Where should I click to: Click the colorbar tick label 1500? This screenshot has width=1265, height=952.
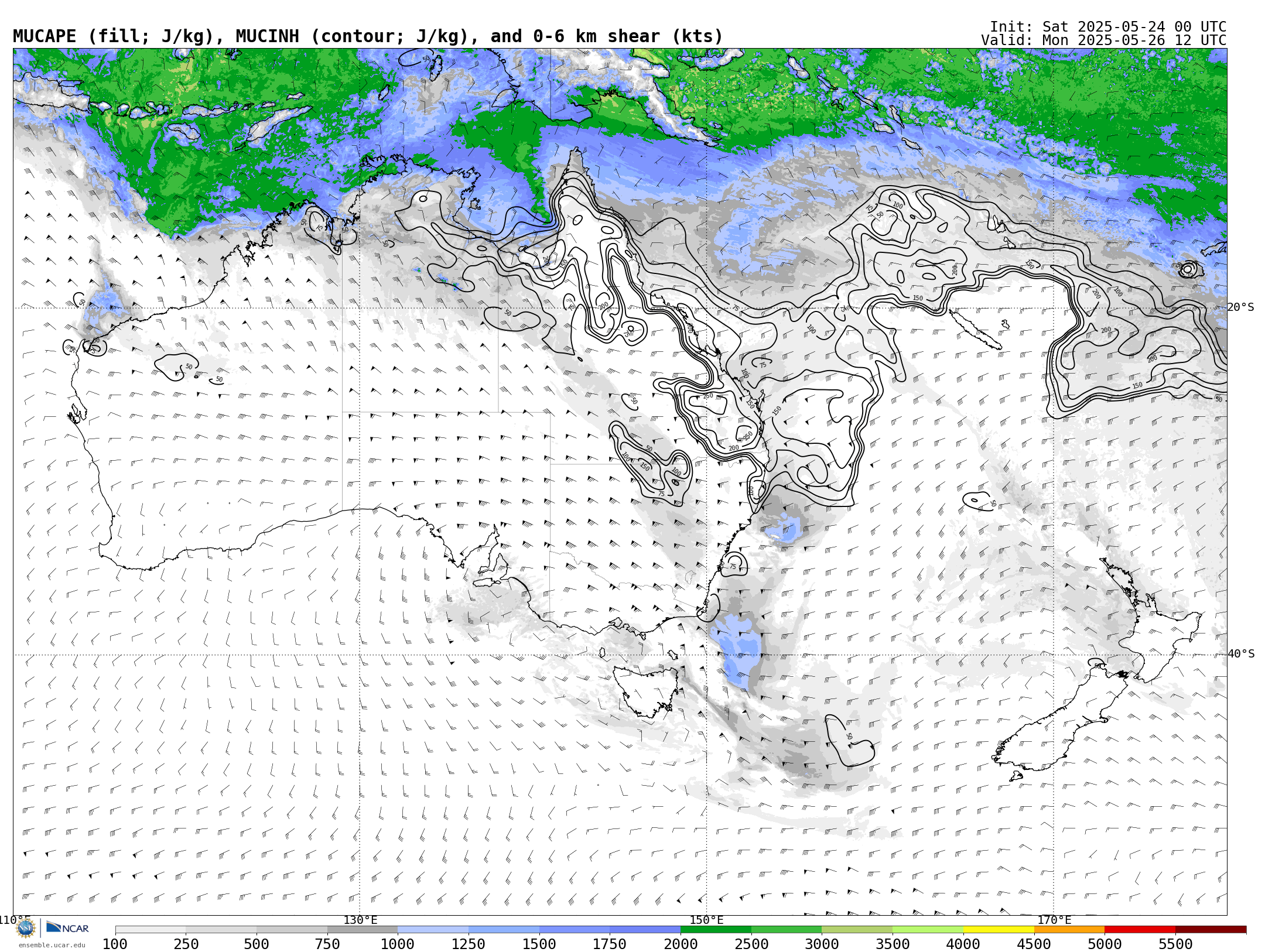click(x=539, y=944)
